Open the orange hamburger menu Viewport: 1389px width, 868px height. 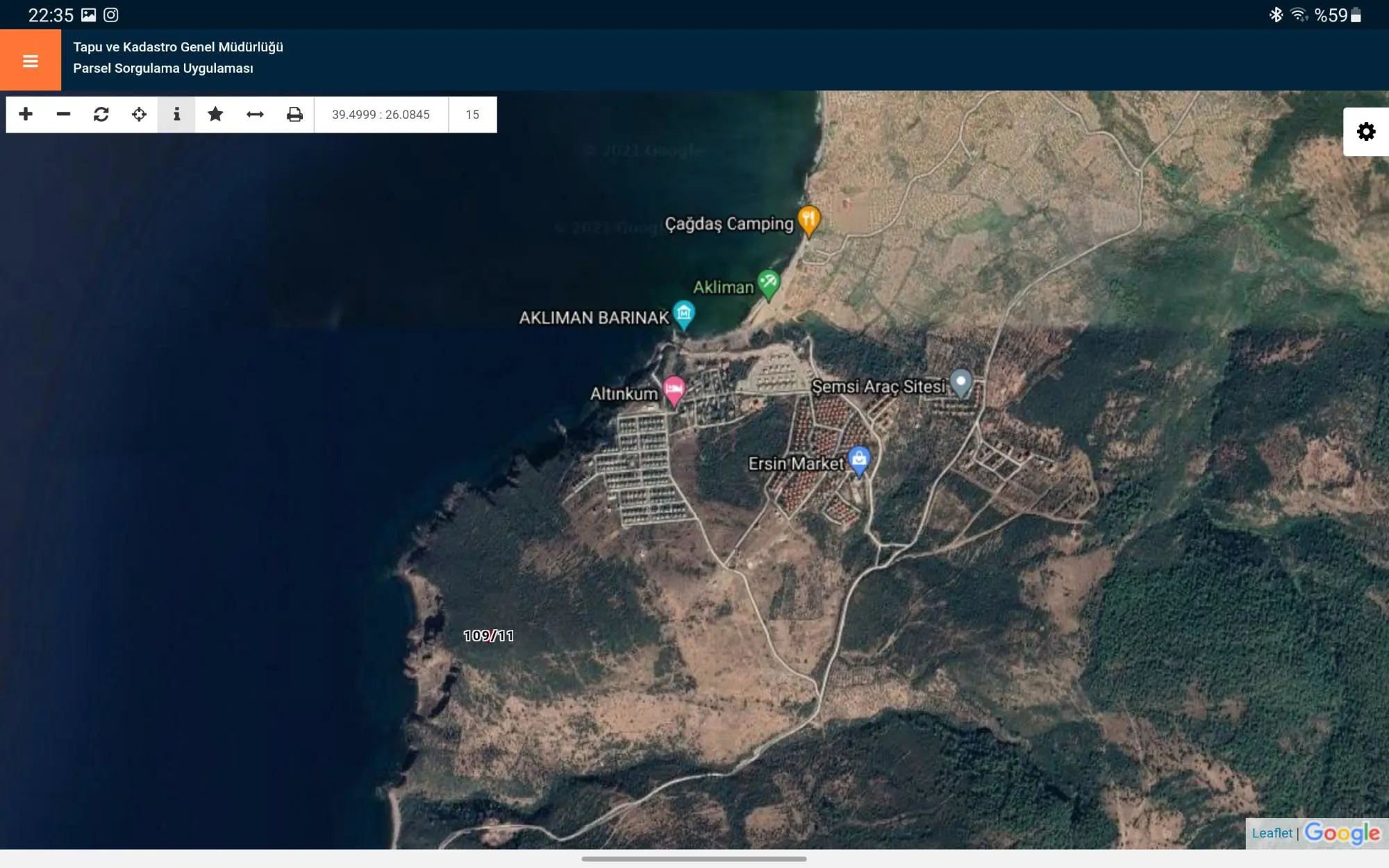pos(31,60)
